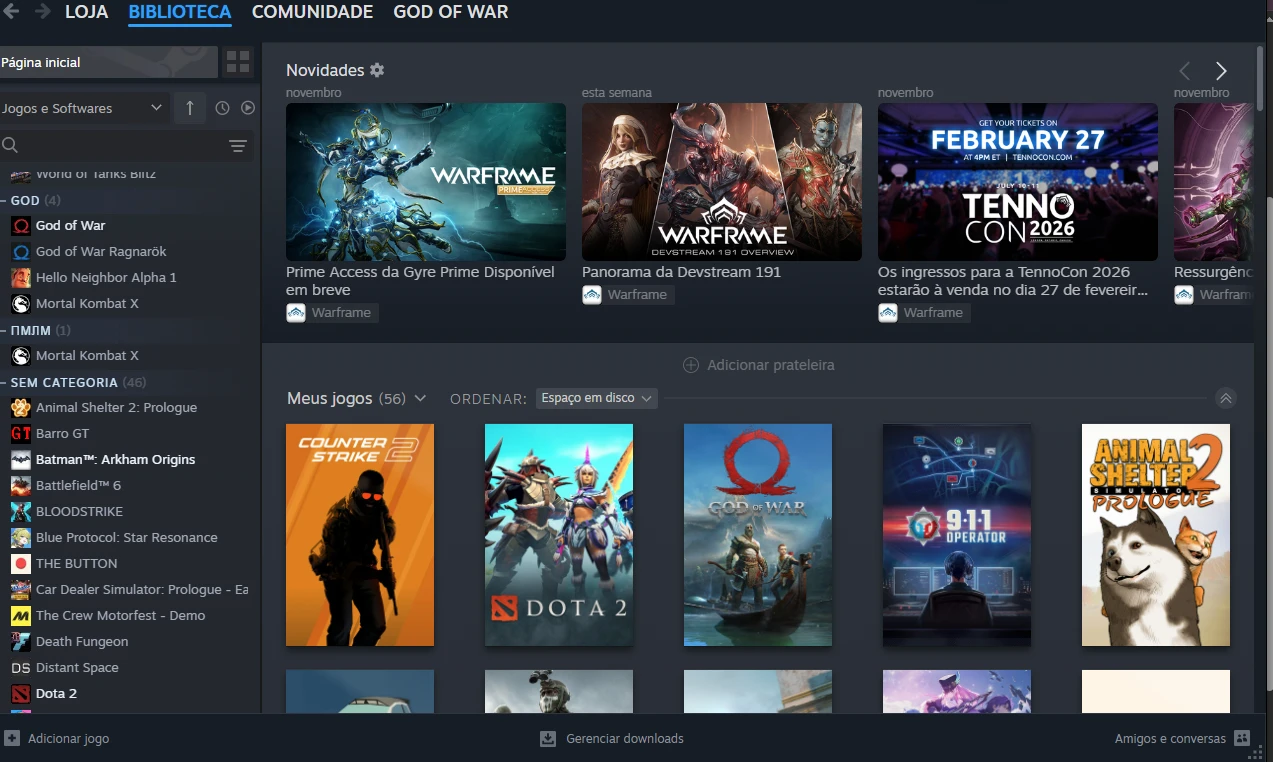Screen dimensions: 1273x762
Task: Toggle sort by recent activity clock icon
Action: pyautogui.click(x=222, y=108)
